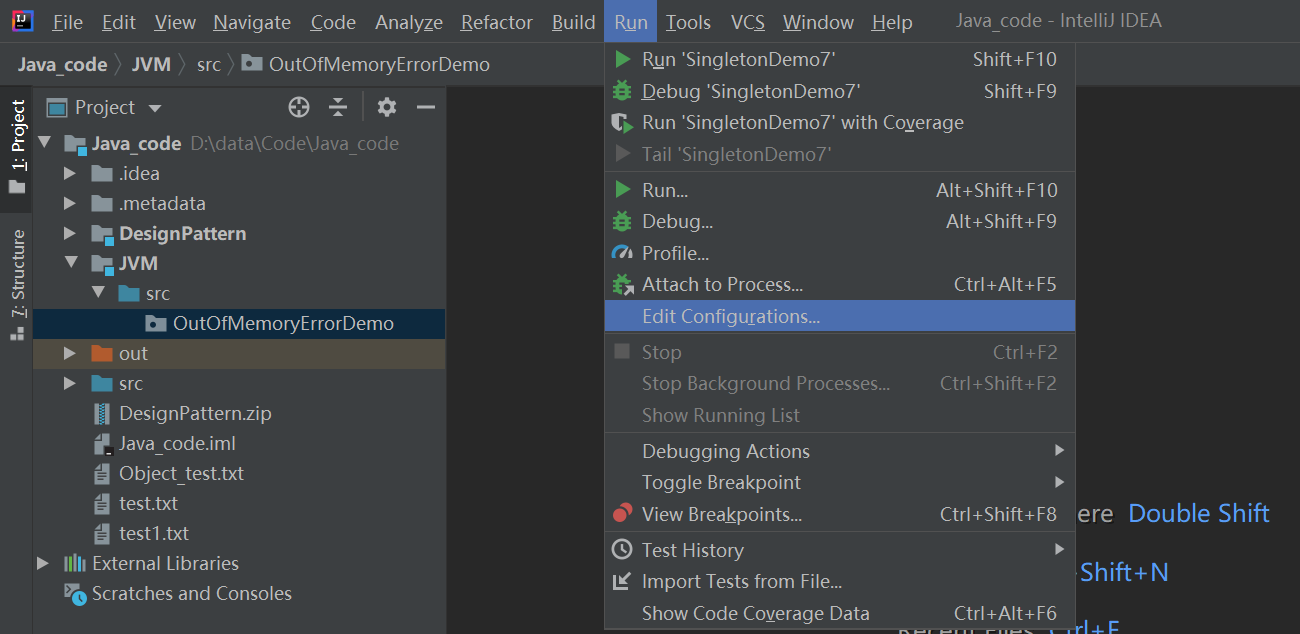This screenshot has width=1300, height=634.
Task: Click the collapse all icon in Project panel
Action: pos(338,107)
